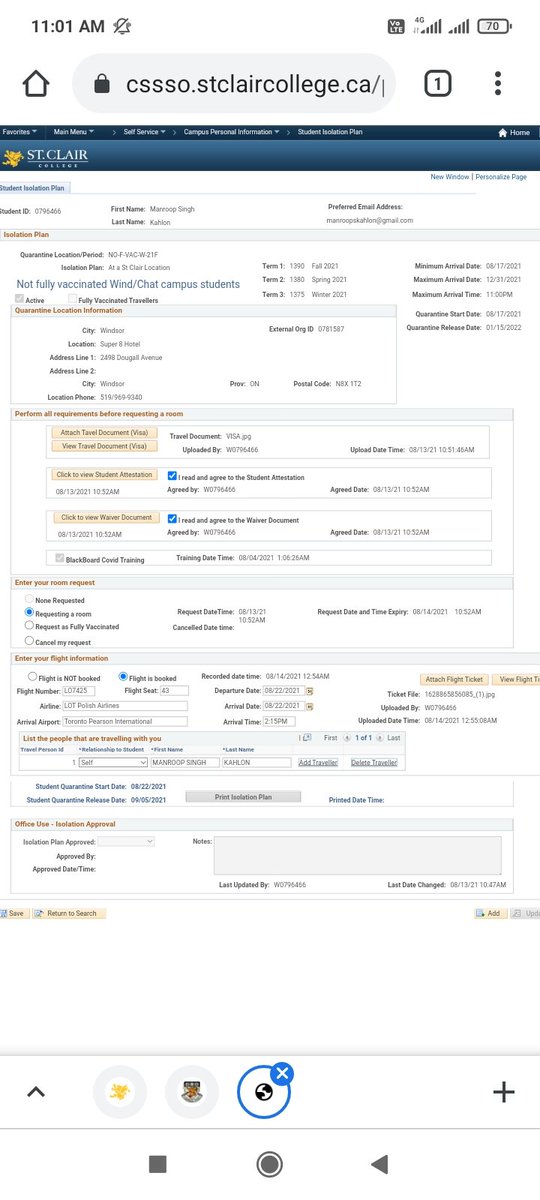Click the office Notes text area
This screenshot has height=1200, width=540.
[357, 856]
